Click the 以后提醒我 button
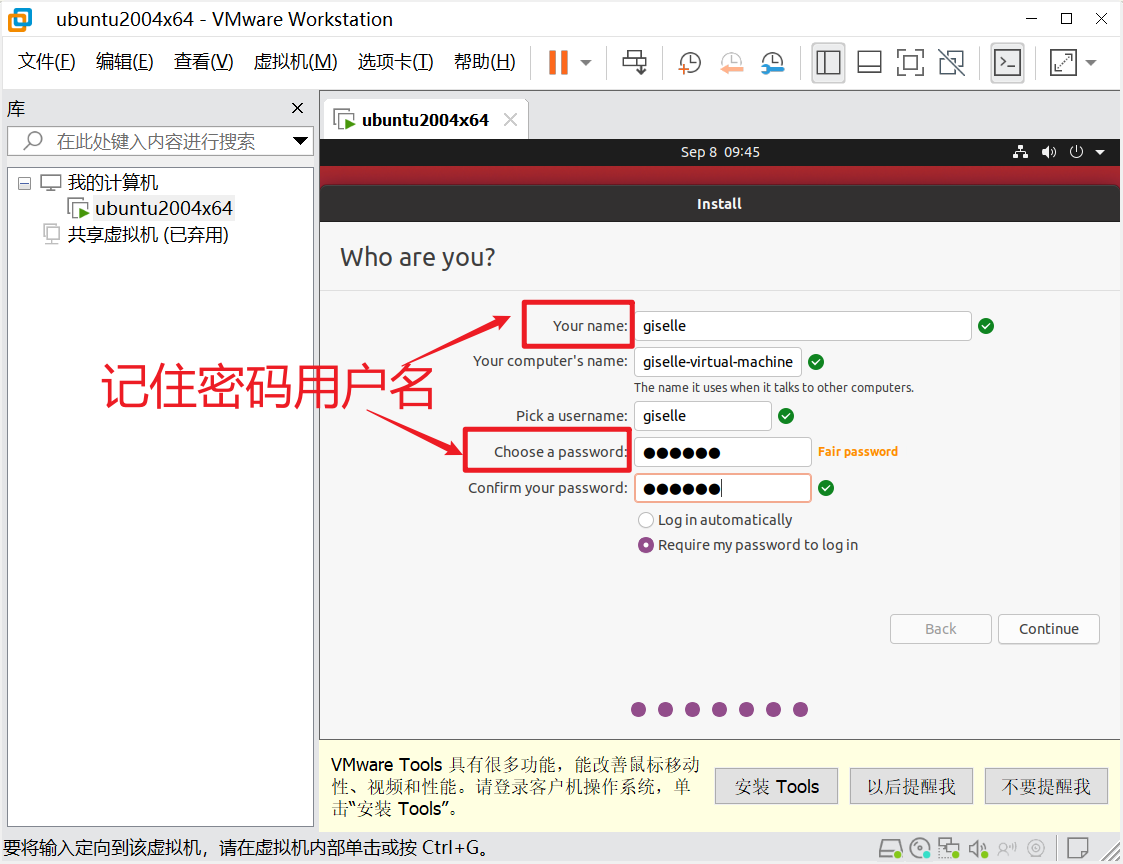This screenshot has height=864, width=1123. [911, 787]
